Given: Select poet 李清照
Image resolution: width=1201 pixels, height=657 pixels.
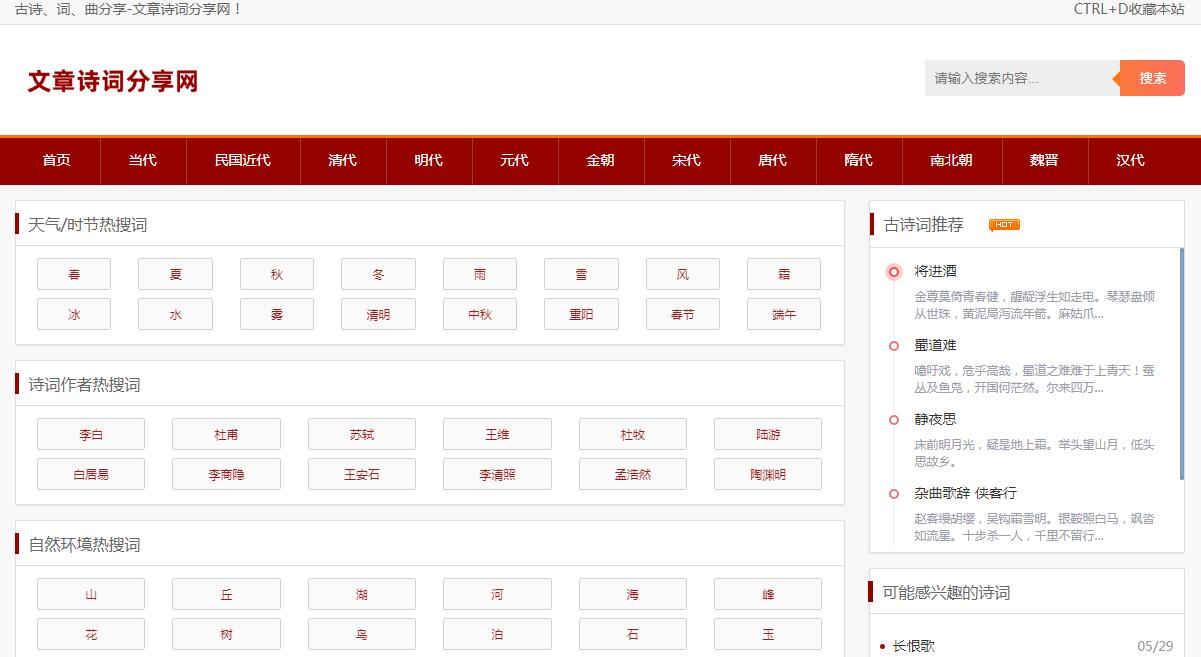Looking at the screenshot, I should tap(497, 473).
